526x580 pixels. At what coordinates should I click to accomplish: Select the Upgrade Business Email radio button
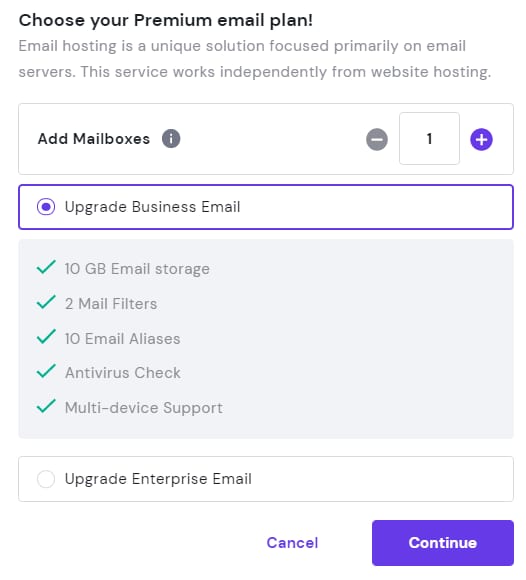46,206
